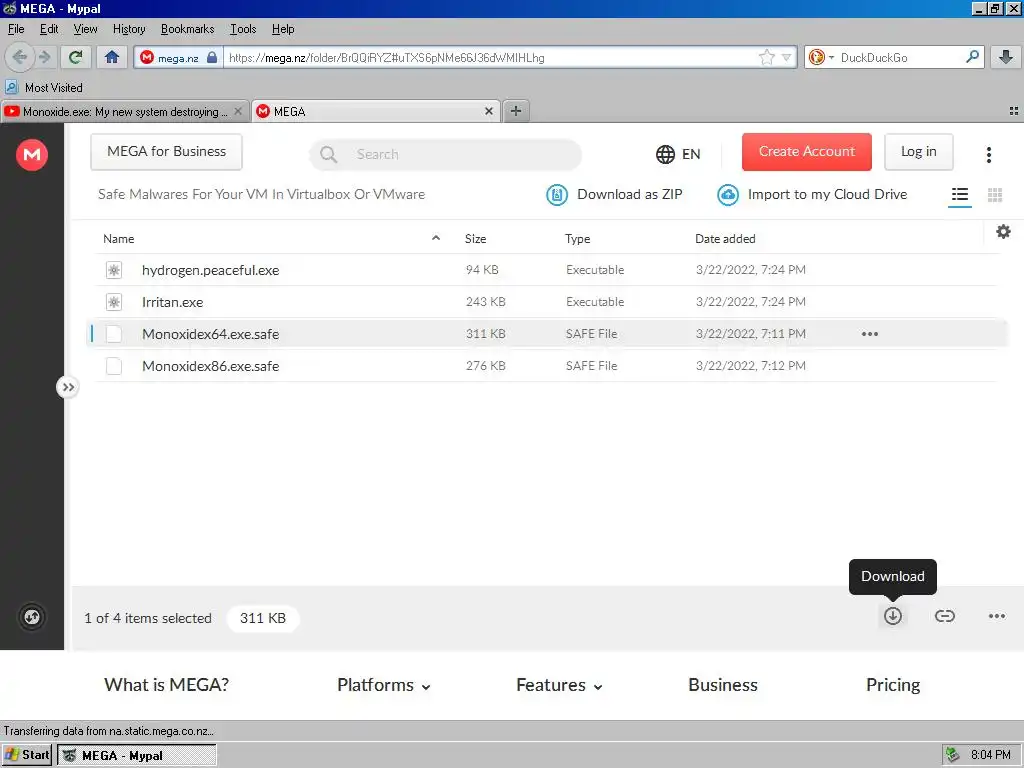Click hydrogen.peaceful.exe file icon
This screenshot has height=768, width=1024.
point(114,270)
